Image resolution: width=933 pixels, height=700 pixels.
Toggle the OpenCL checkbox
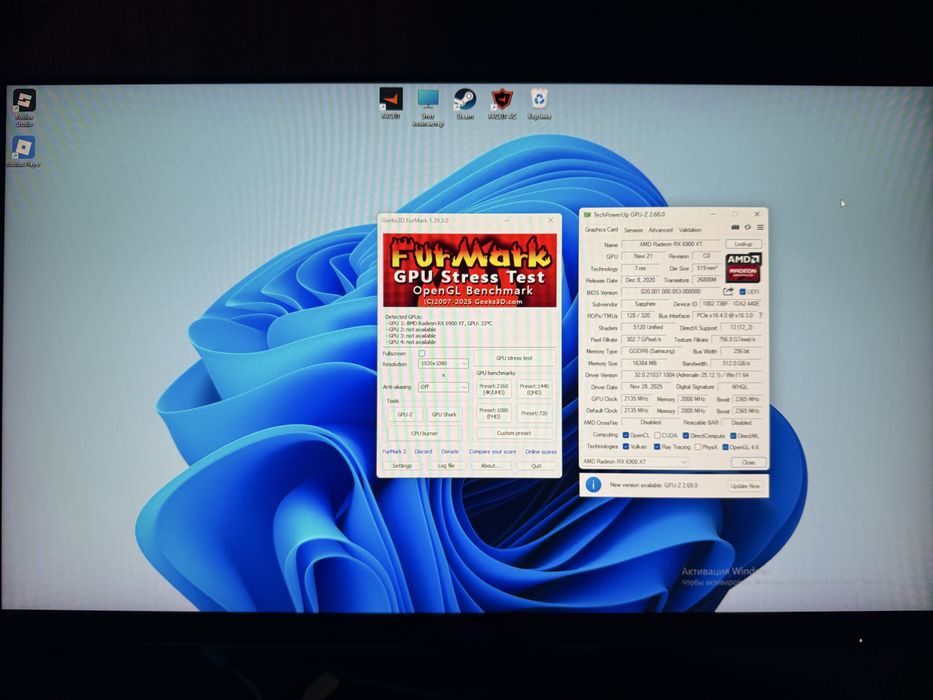[625, 435]
